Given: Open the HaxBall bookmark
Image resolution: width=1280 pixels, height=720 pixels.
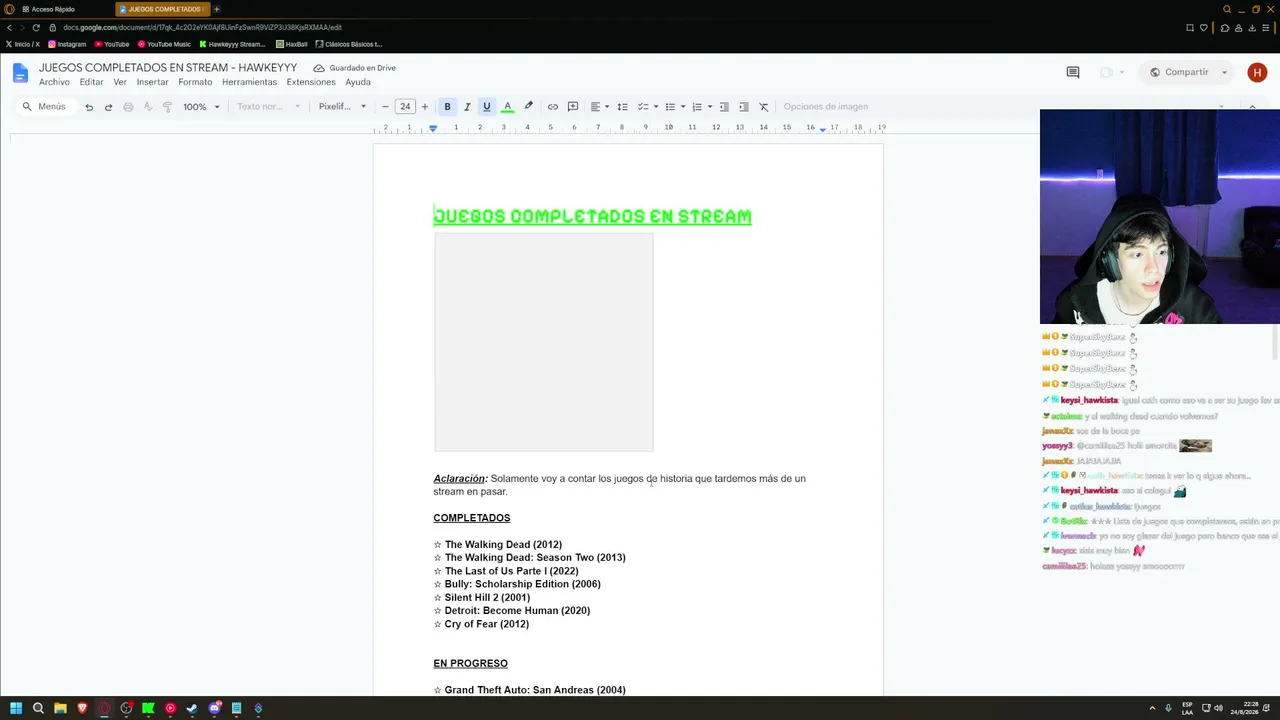Looking at the screenshot, I should (x=292, y=44).
